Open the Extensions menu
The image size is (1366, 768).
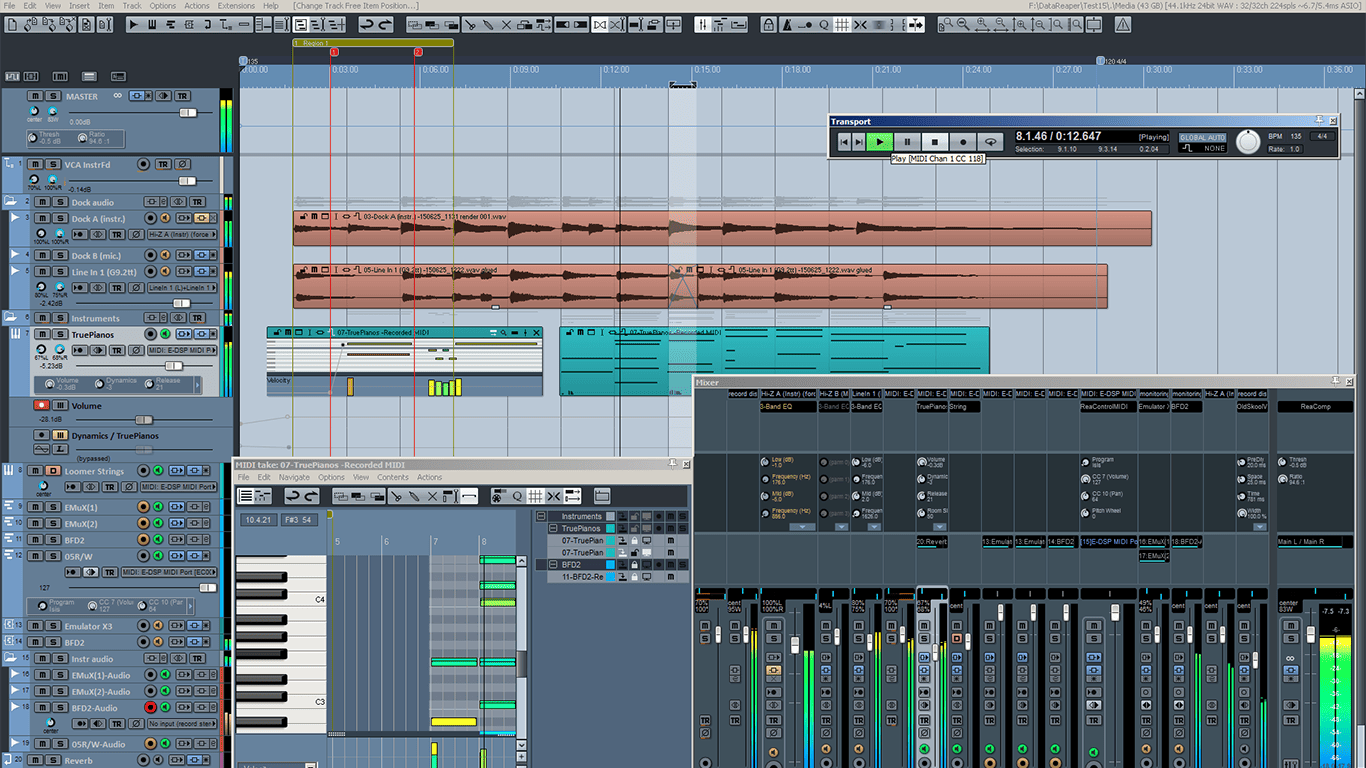236,6
